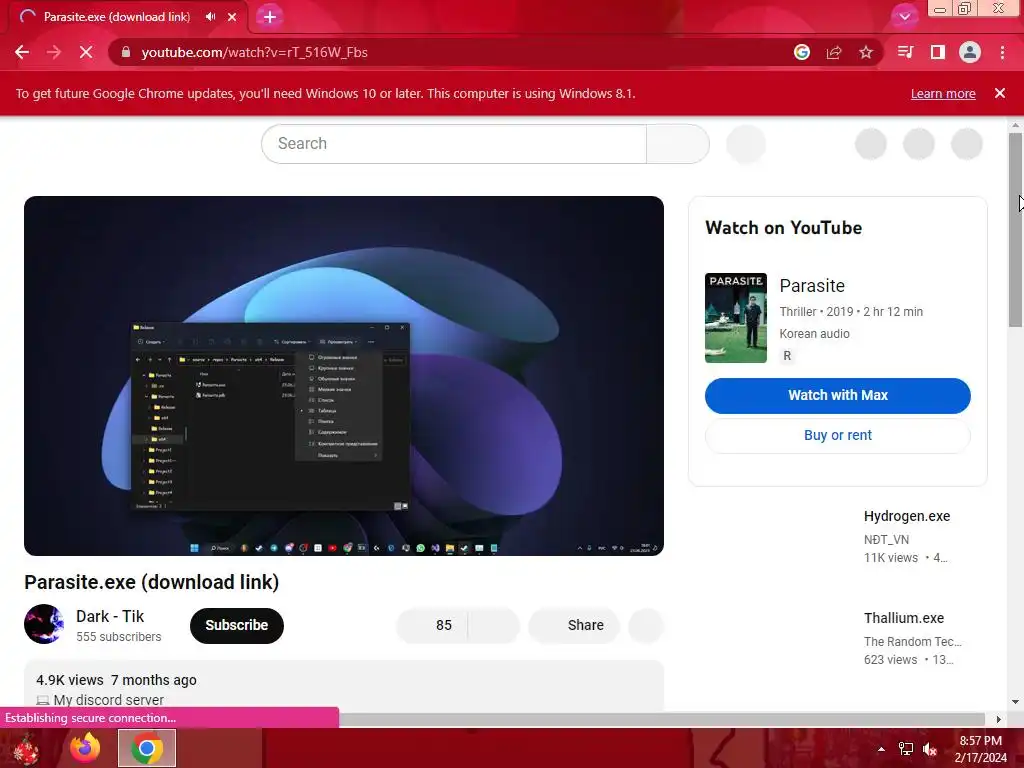Viewport: 1024px width, 768px height.
Task: Open Learn more about Chrome updates
Action: 943,93
